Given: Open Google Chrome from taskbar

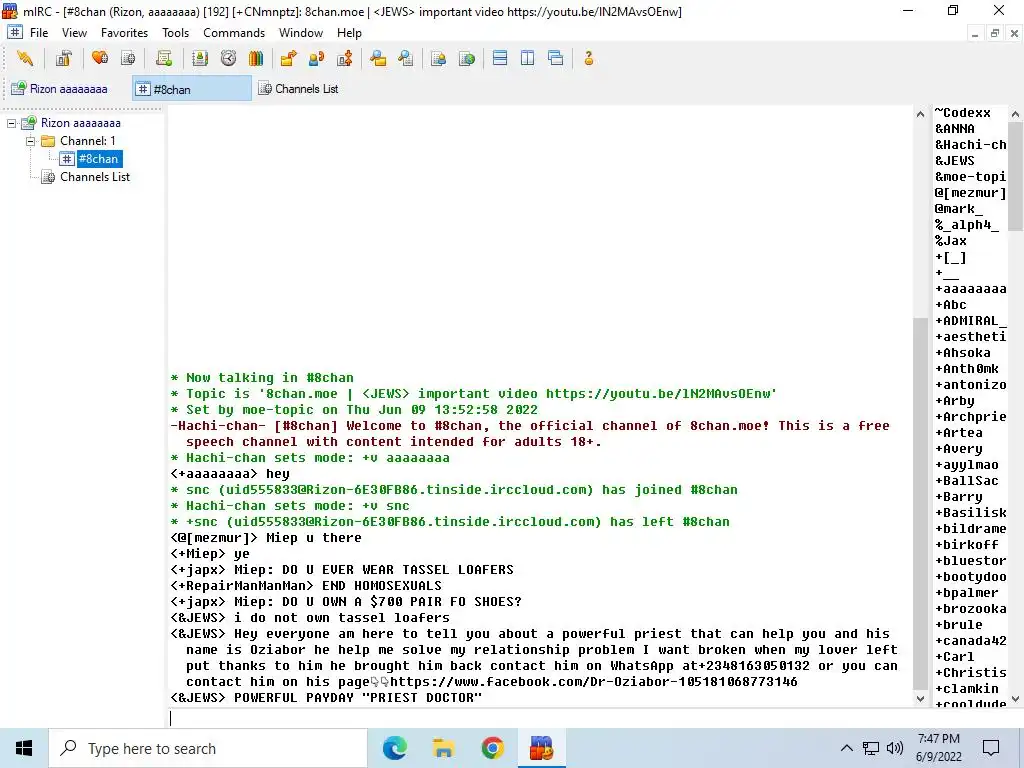Looking at the screenshot, I should click(x=492, y=748).
